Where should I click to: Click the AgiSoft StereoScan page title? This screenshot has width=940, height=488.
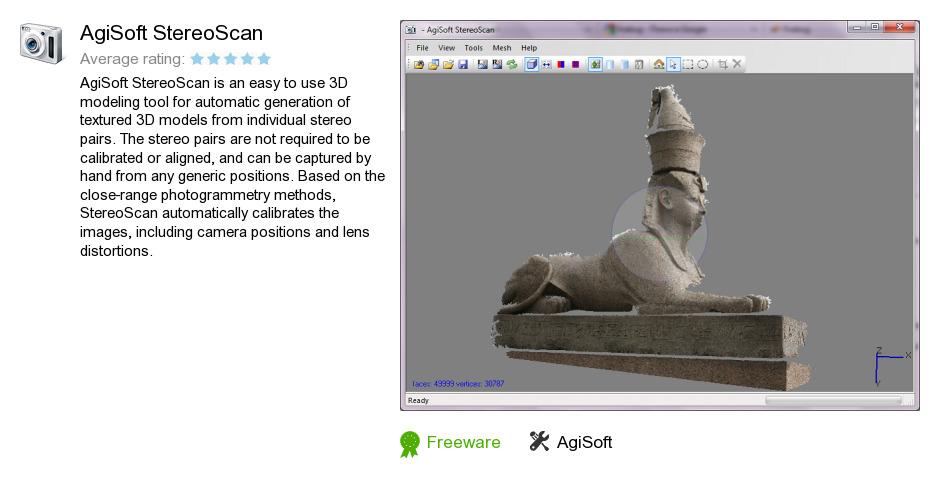coord(171,33)
